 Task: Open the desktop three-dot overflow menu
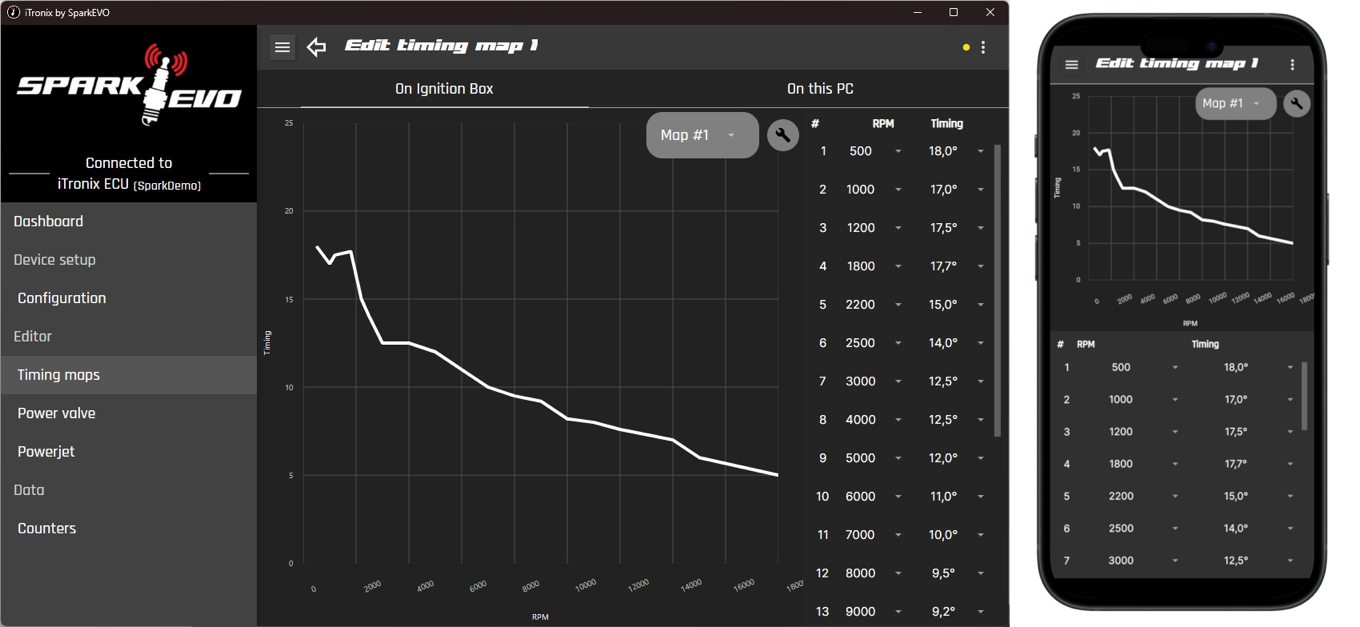984,47
